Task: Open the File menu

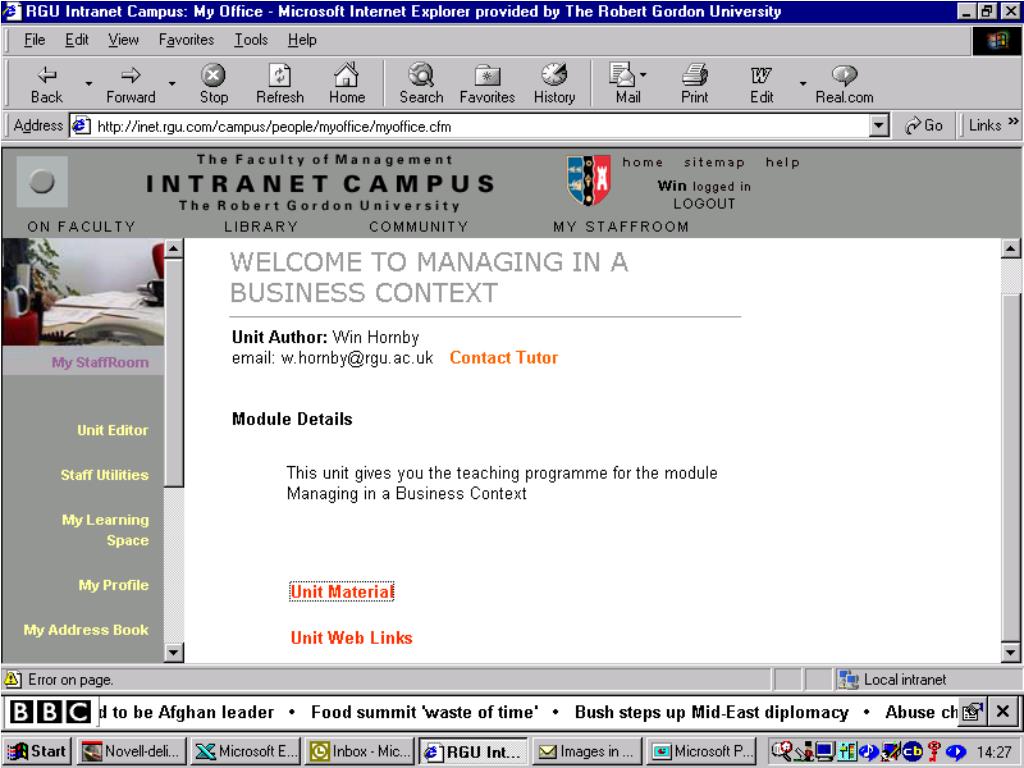Action: [35, 40]
